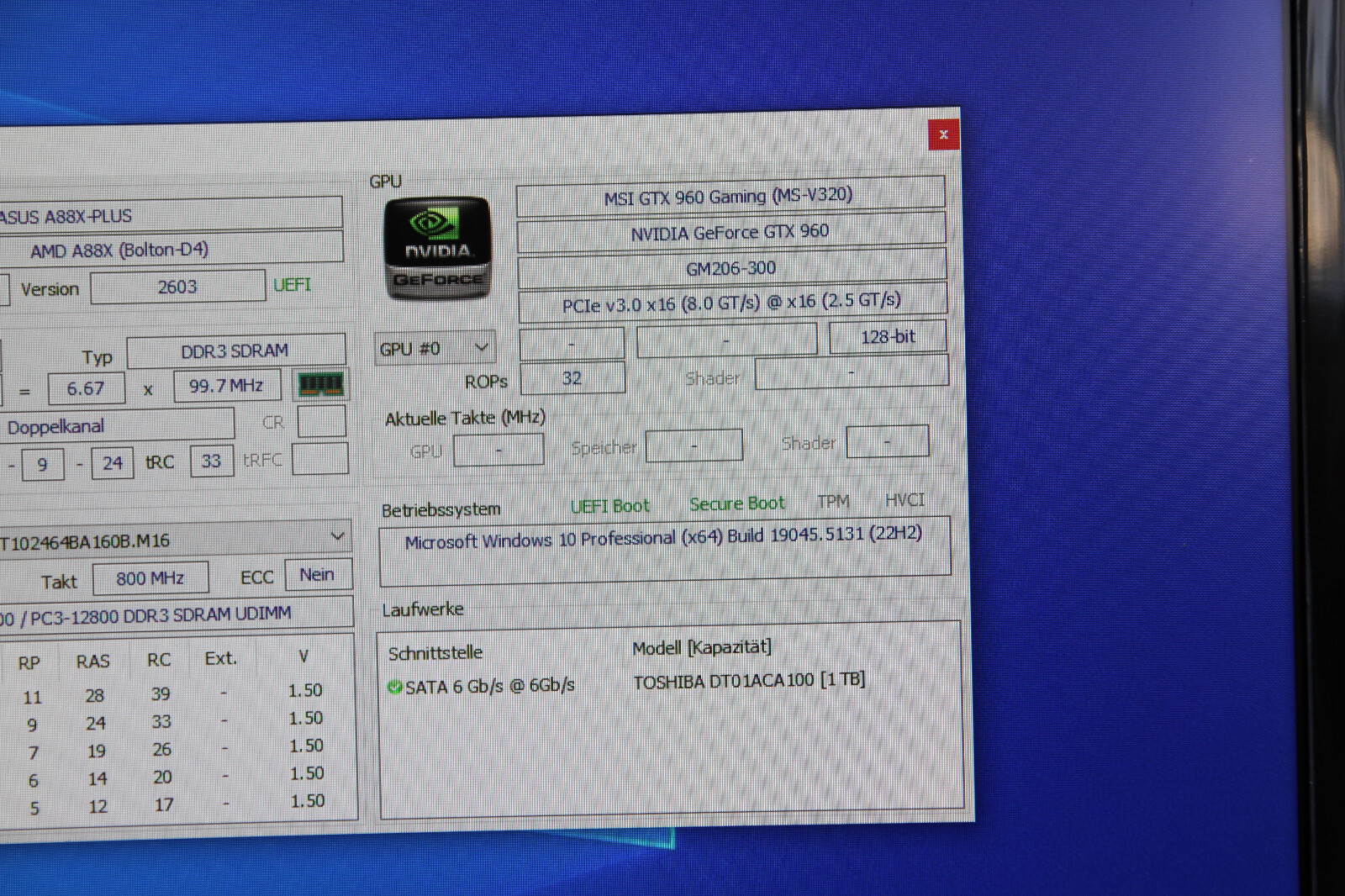Click the Aktuelle Takte Shader field
This screenshot has height=896, width=1345.
click(888, 441)
